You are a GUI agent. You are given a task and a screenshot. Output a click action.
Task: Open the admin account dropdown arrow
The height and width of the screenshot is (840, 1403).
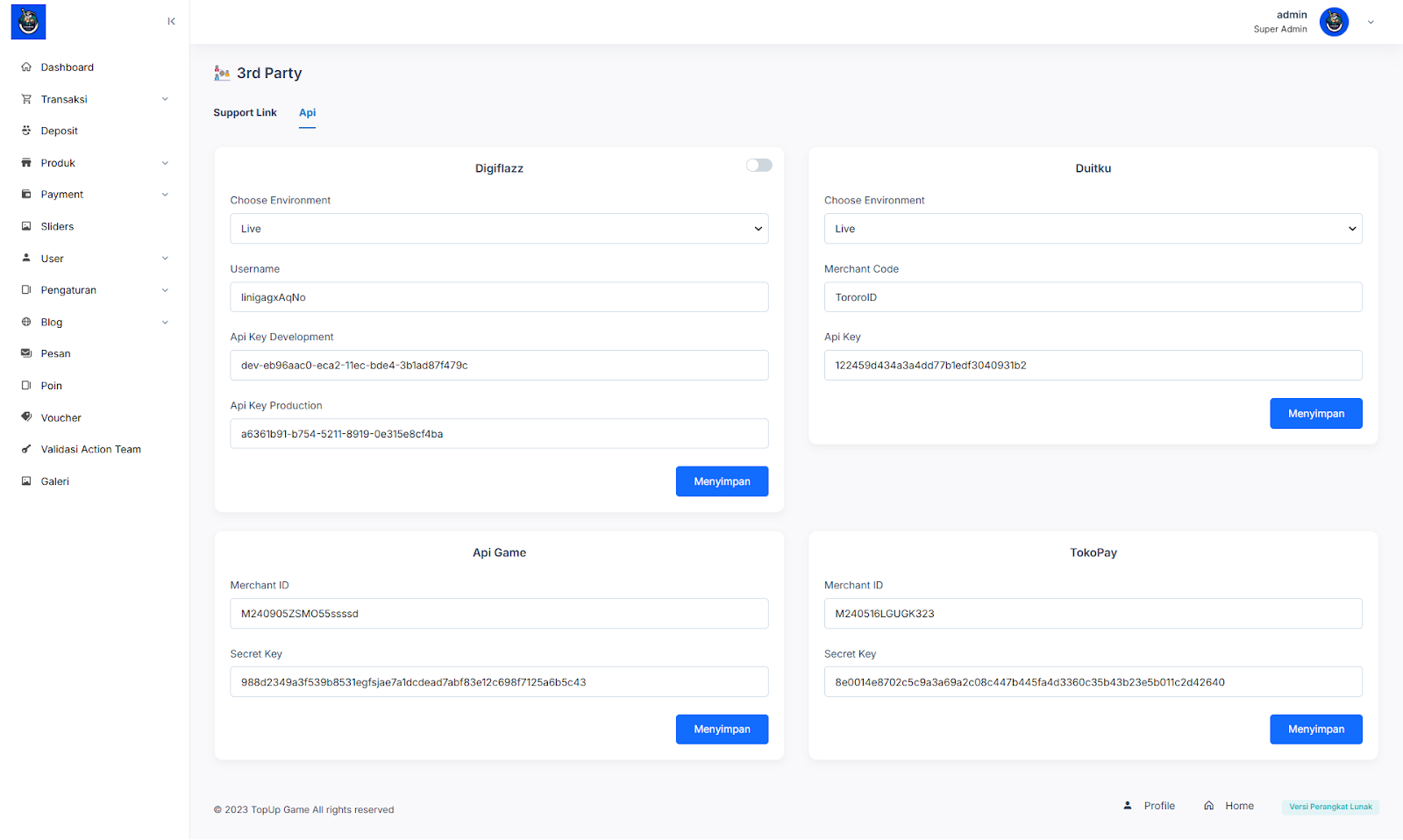[1371, 23]
